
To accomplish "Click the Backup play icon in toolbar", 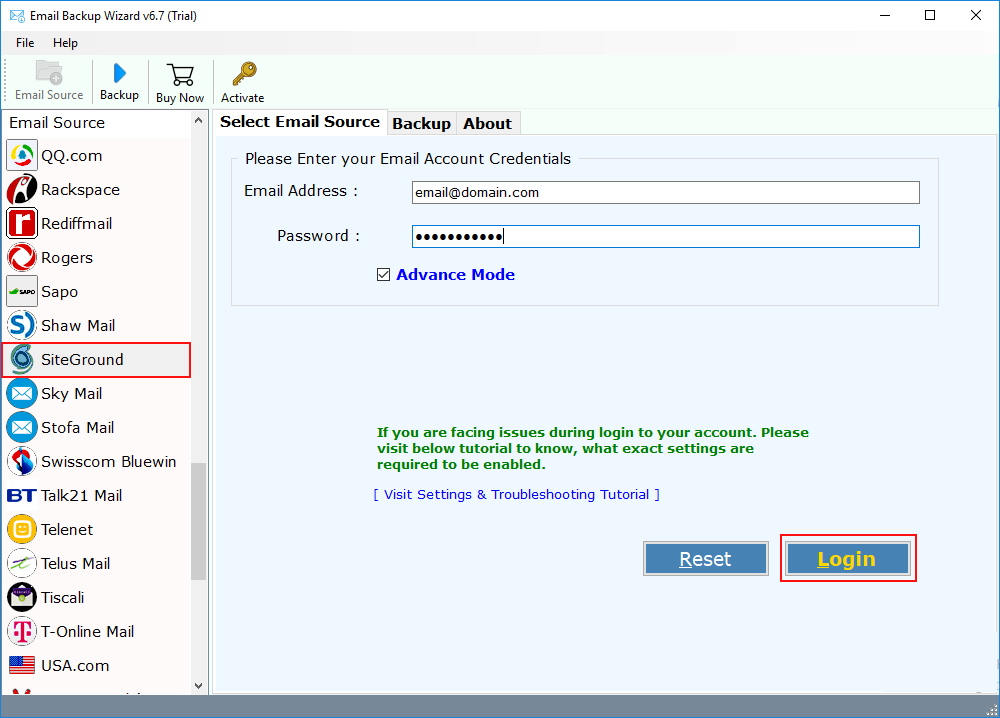I will (x=119, y=73).
